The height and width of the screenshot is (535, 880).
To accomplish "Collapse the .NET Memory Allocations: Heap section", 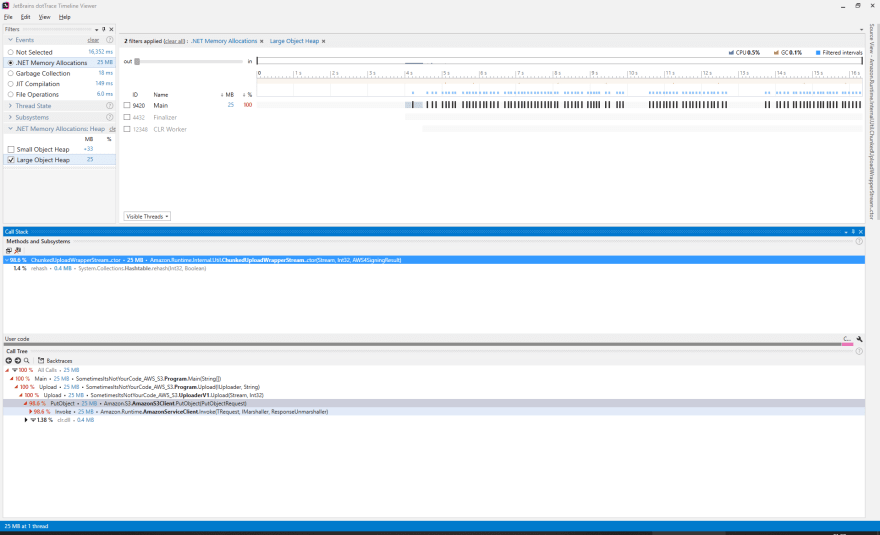I will (x=10, y=129).
